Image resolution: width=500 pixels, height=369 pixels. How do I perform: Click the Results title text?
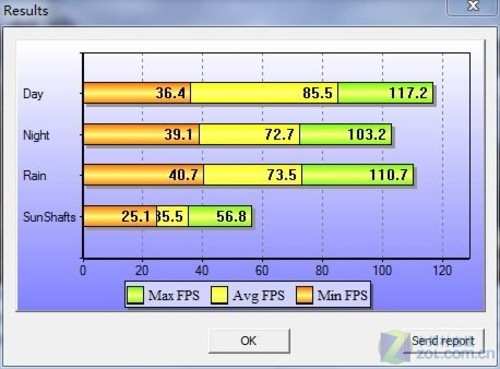tap(26, 10)
